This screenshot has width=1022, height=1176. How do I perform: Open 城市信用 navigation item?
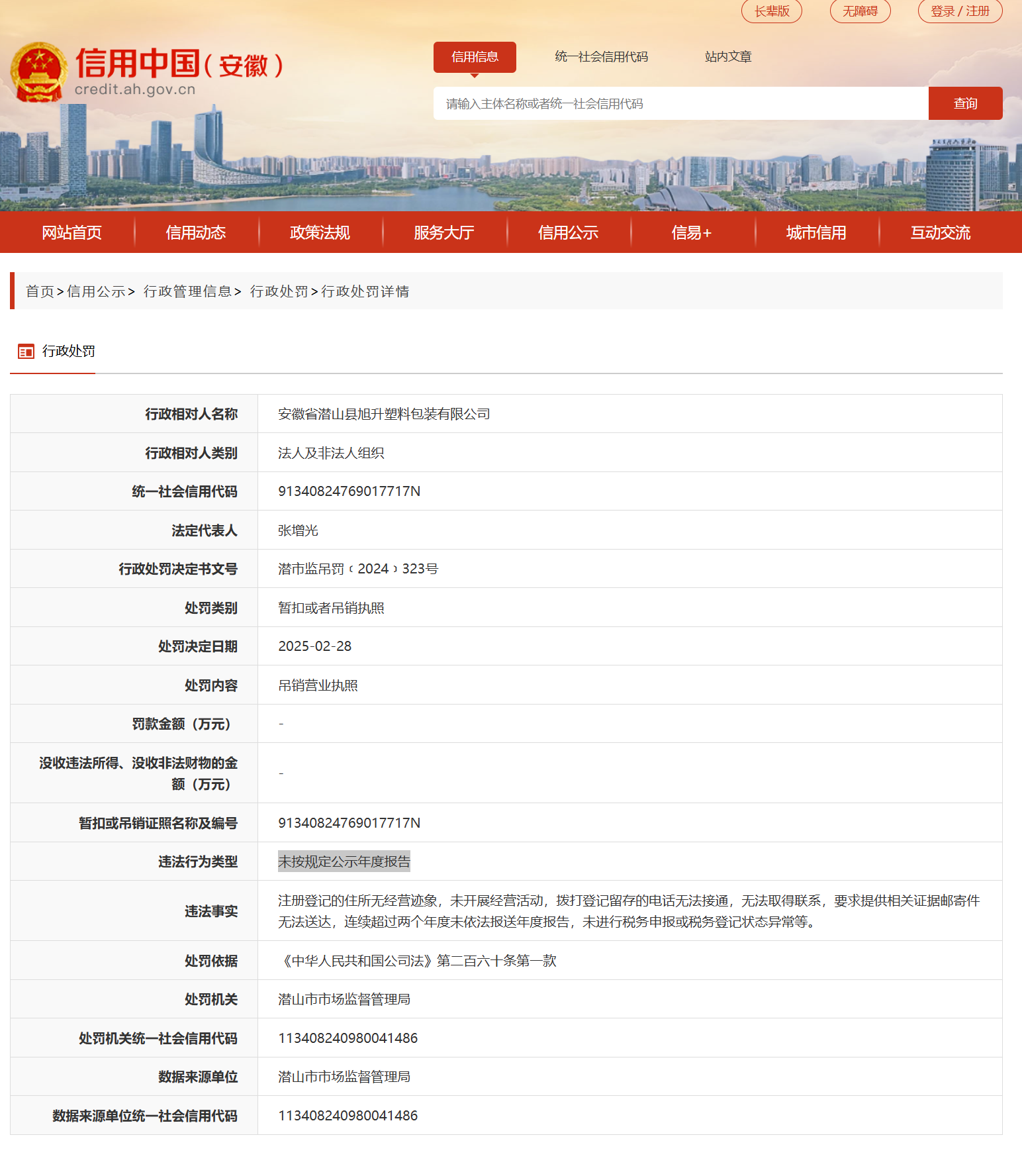pyautogui.click(x=816, y=232)
